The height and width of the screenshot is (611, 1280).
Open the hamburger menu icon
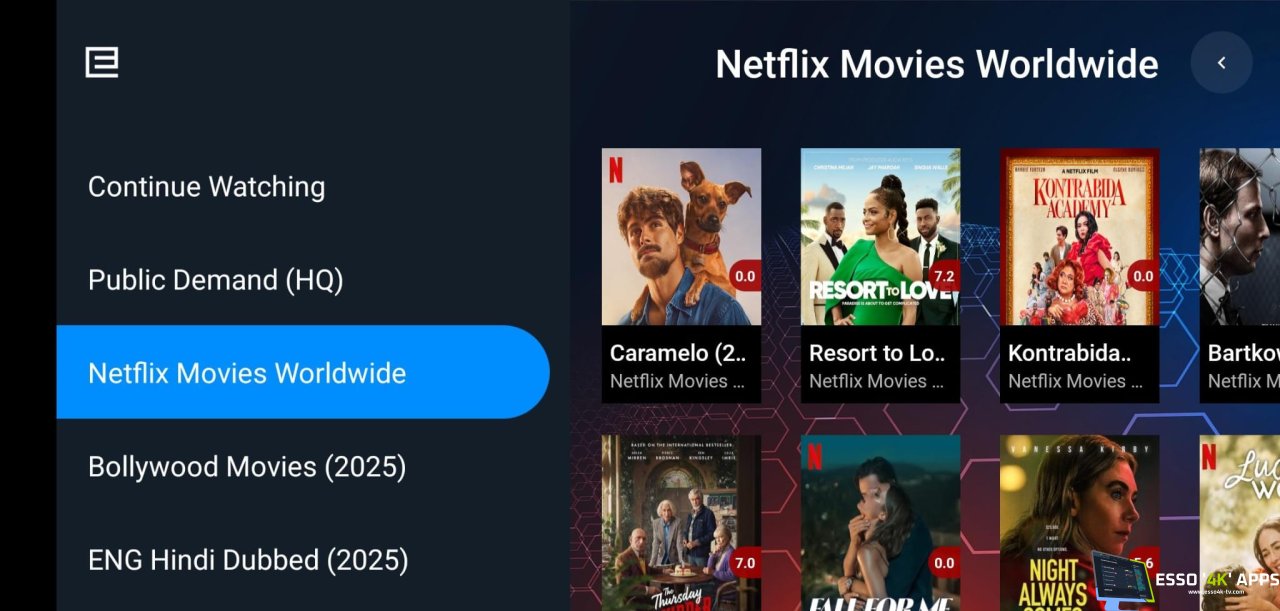[x=101, y=62]
